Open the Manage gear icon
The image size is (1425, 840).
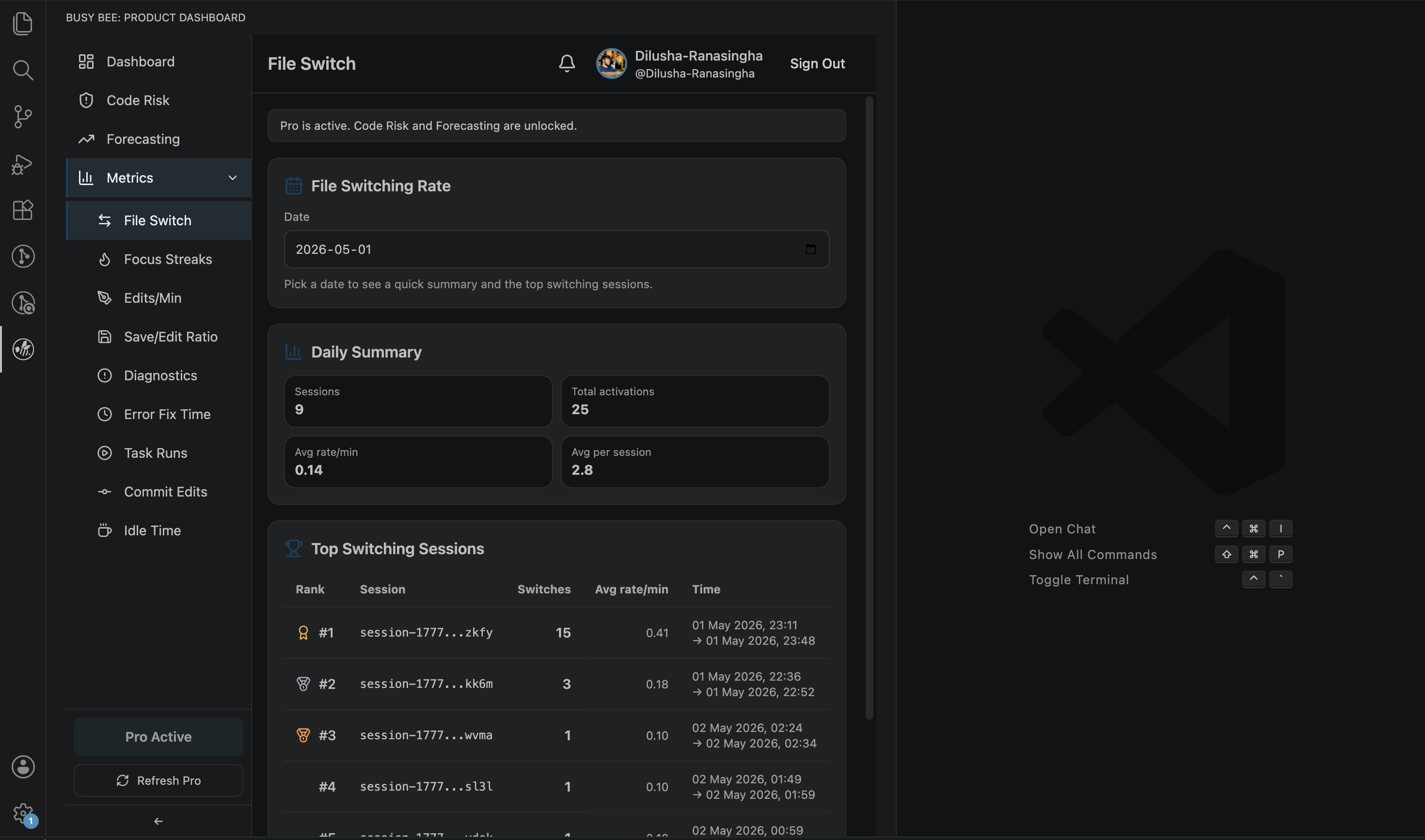coord(23,813)
